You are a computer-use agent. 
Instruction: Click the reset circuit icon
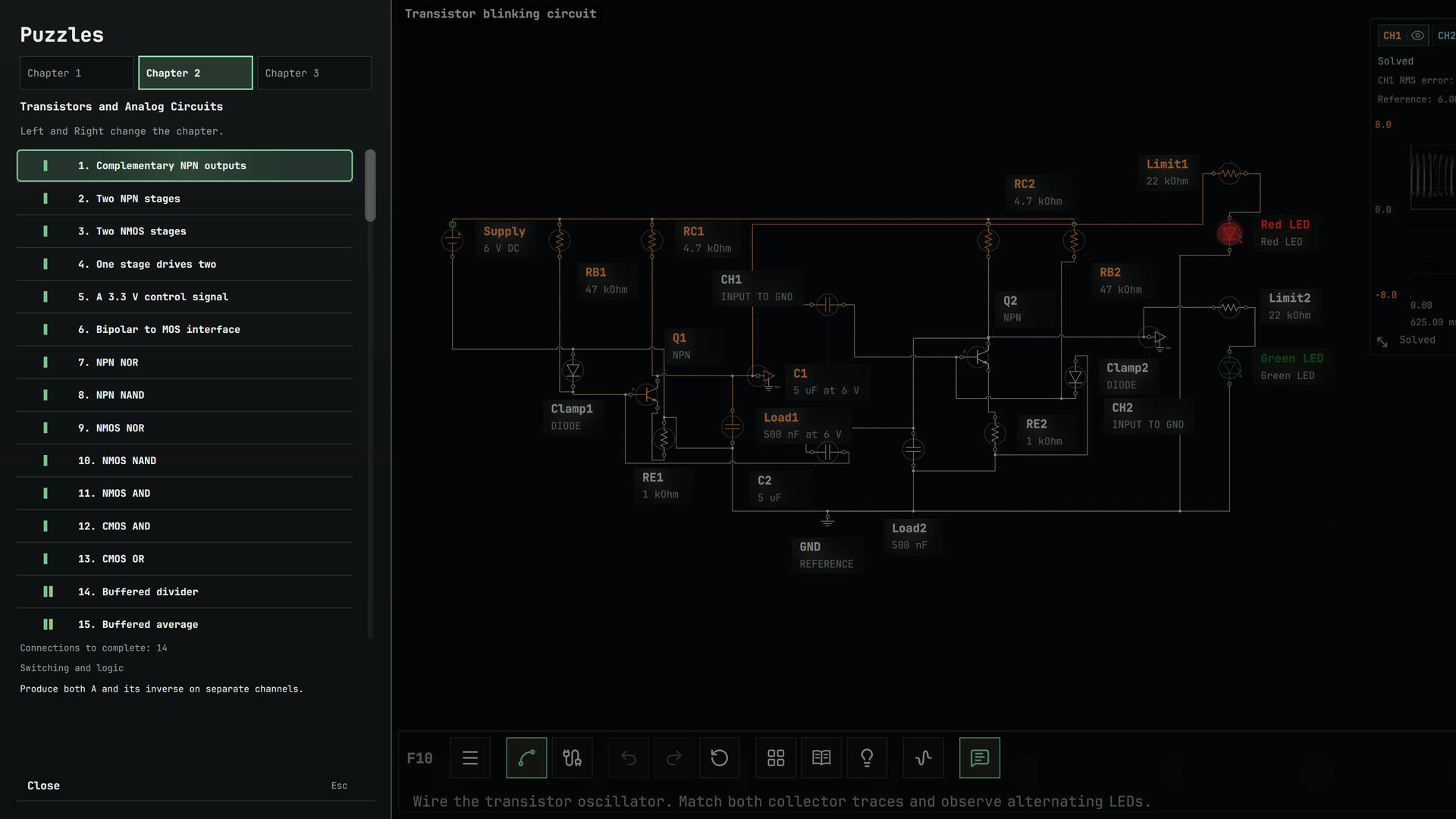(x=719, y=758)
